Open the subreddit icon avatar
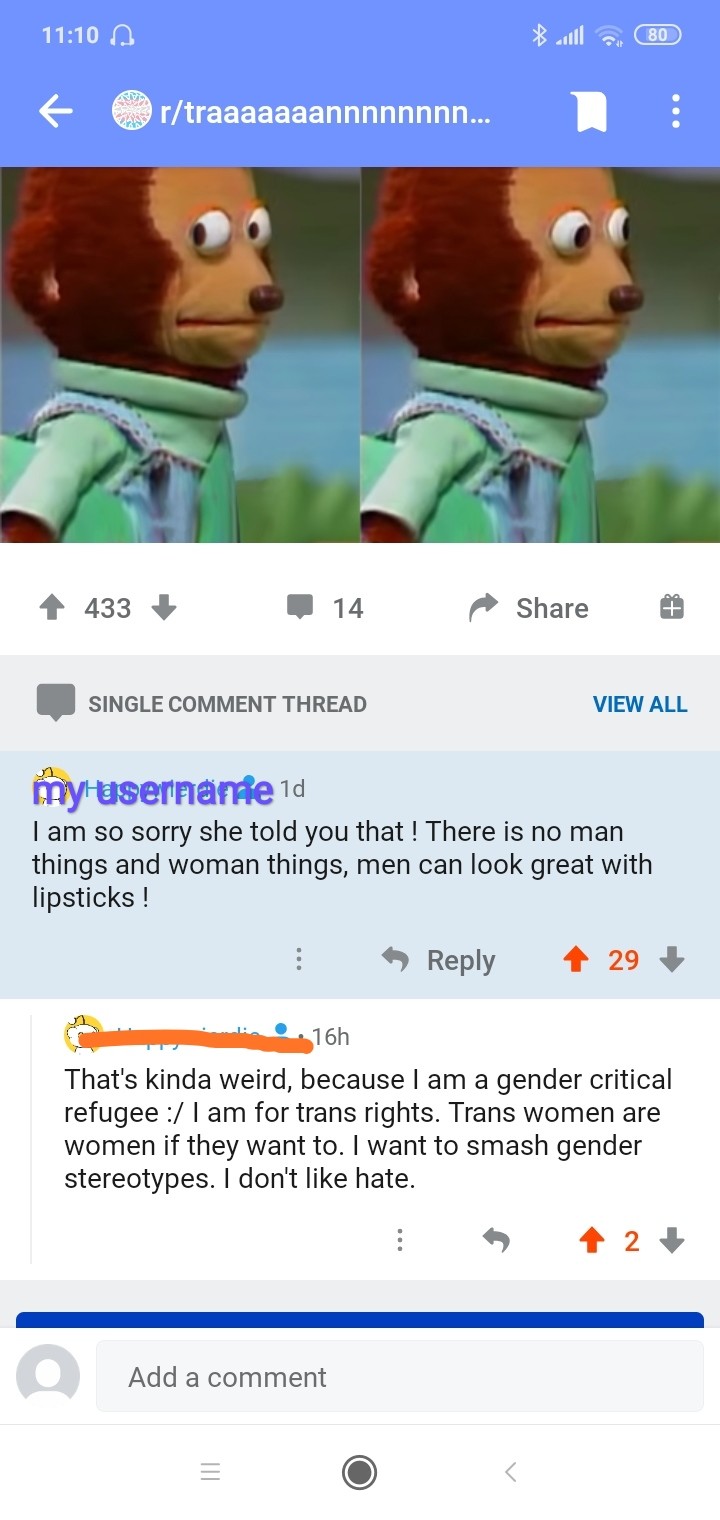This screenshot has width=720, height=1520. (x=131, y=112)
